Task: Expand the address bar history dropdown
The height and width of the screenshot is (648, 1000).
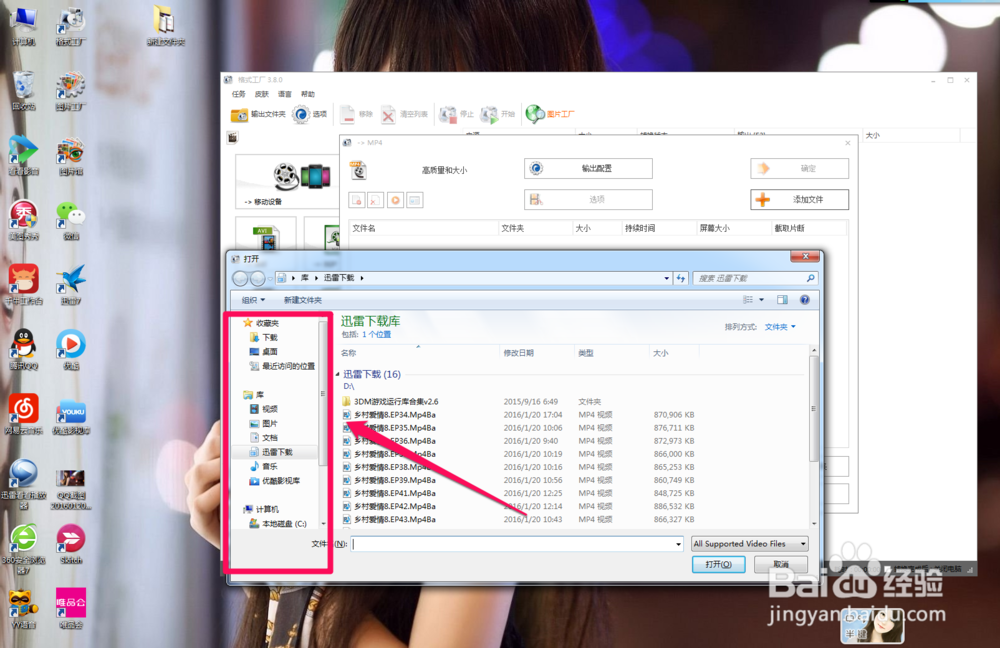Action: (666, 278)
